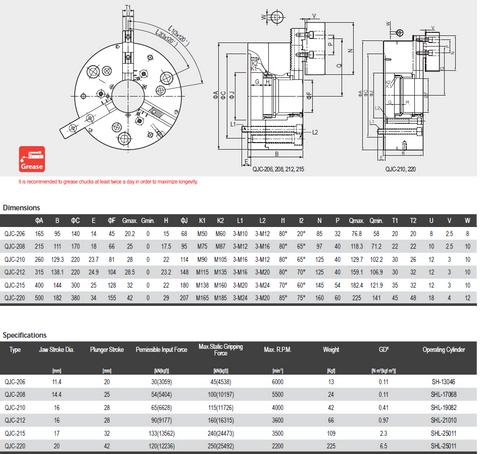The image size is (480, 454).
Task: Click the operating cylinder SHL-21010
Action: point(443,420)
